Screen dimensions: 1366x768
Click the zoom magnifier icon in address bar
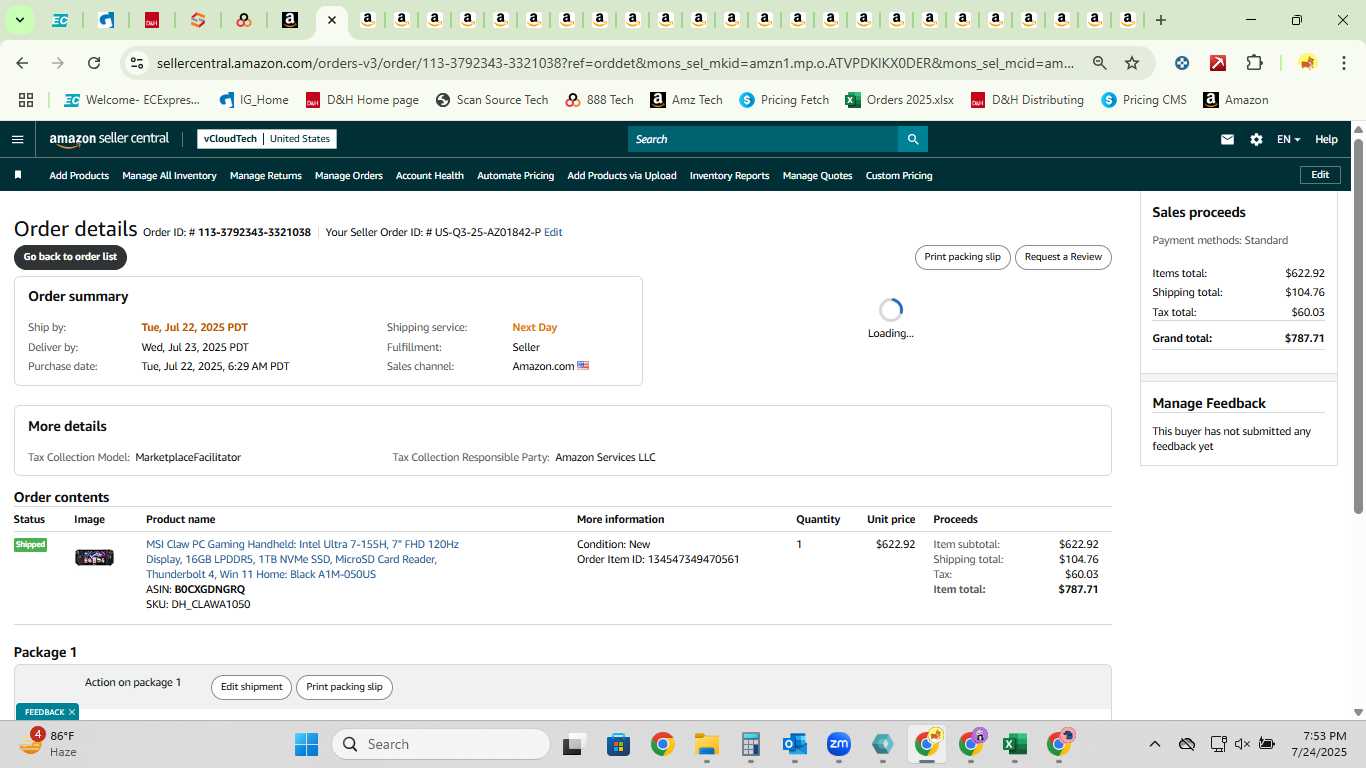[x=1100, y=63]
